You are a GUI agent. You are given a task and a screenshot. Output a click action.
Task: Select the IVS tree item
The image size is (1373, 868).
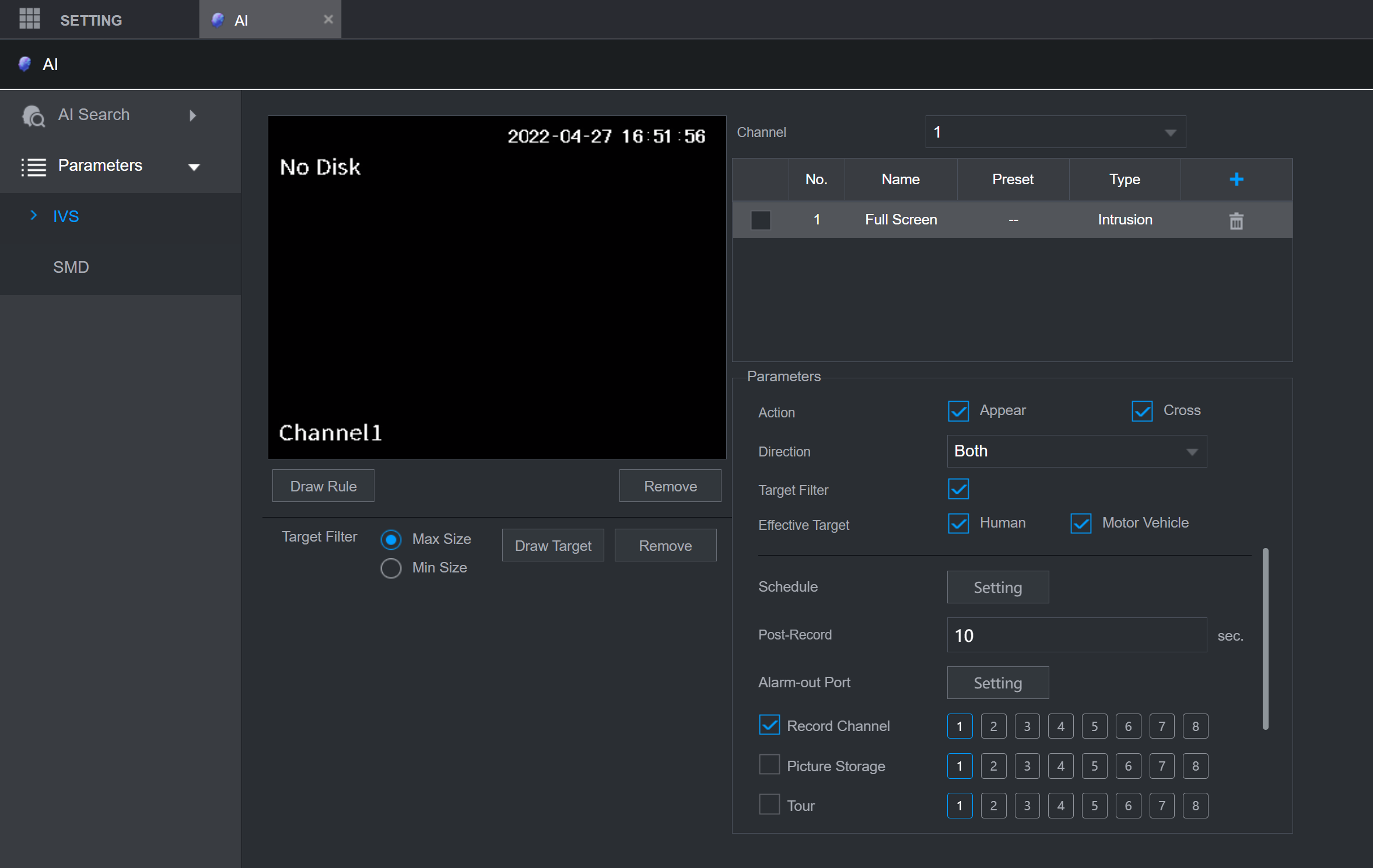65,216
